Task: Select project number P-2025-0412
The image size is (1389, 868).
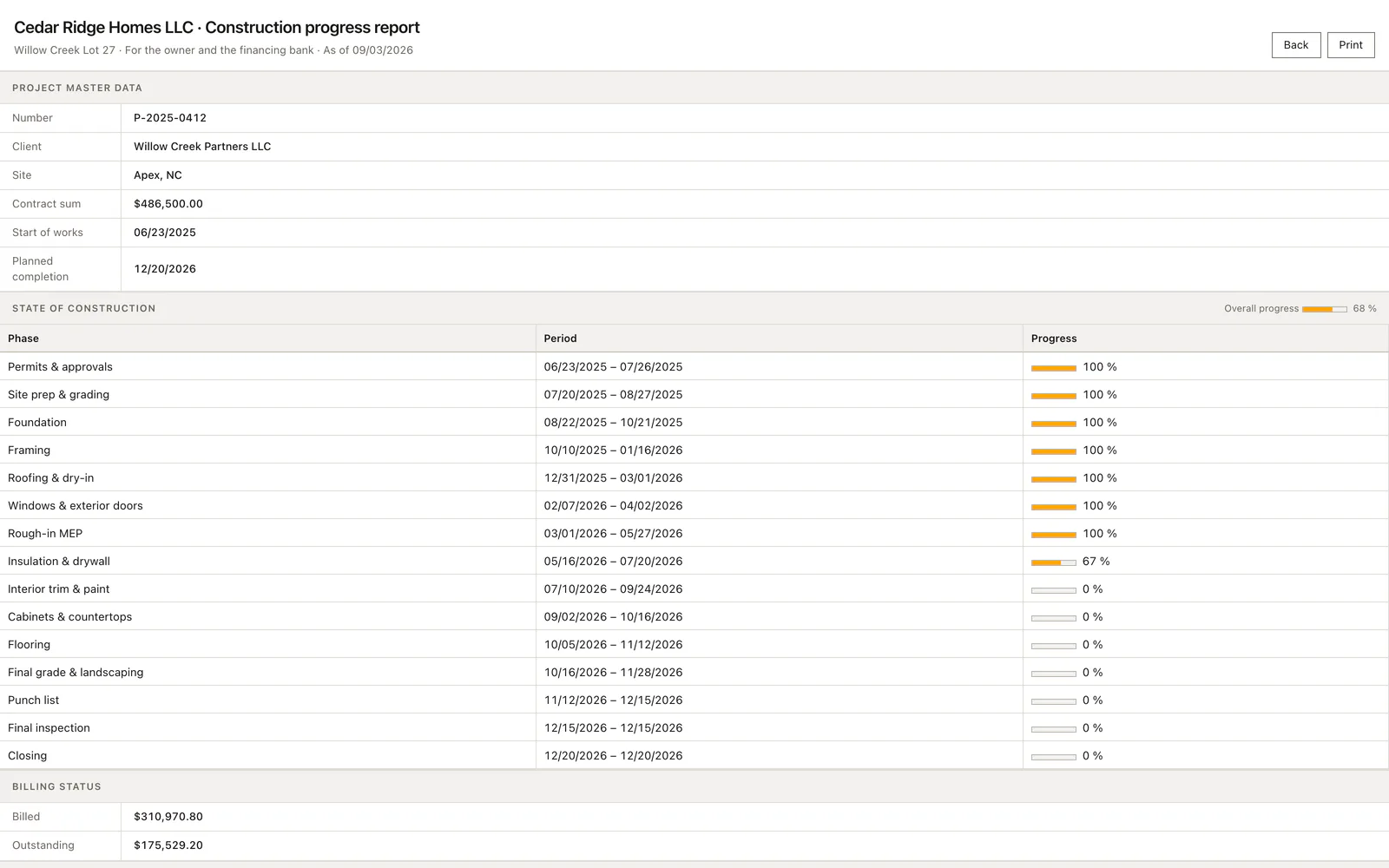Action: click(170, 118)
